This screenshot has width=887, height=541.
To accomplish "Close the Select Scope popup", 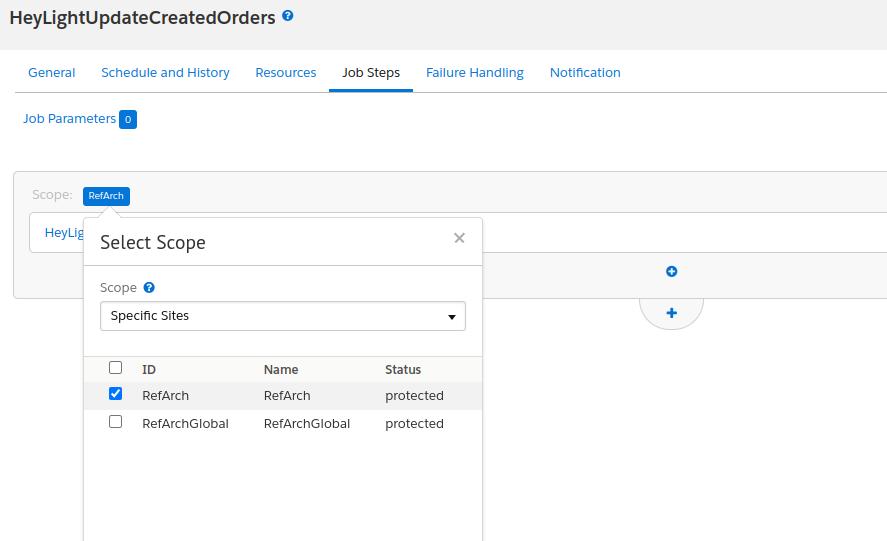I will click(459, 238).
